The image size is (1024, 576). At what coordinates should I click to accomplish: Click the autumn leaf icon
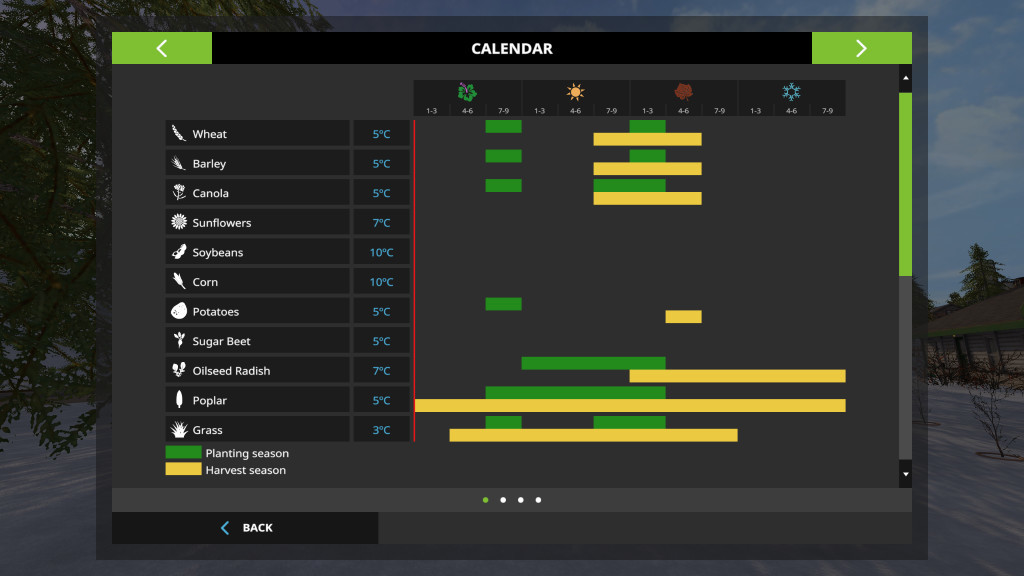(683, 92)
